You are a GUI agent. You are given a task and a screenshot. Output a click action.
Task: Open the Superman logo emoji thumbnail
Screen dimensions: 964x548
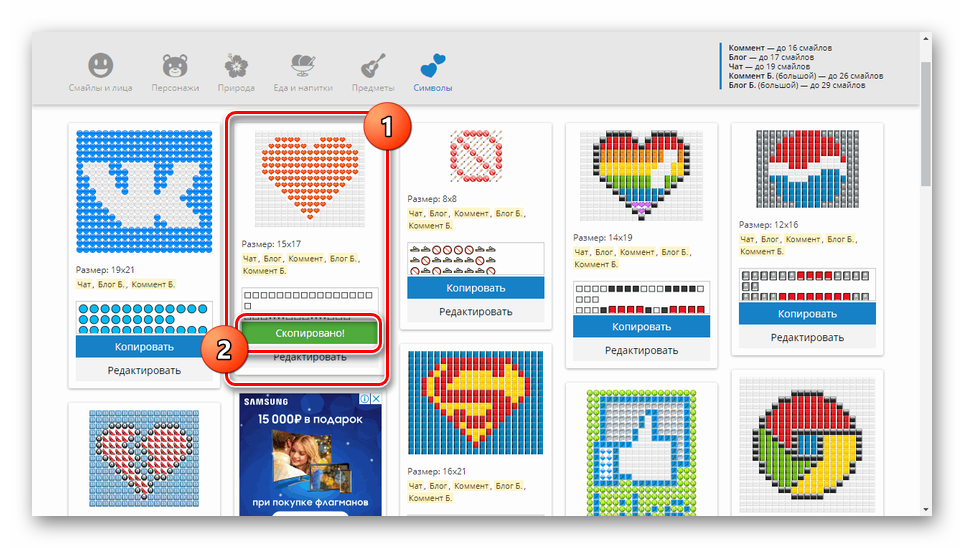[x=475, y=402]
